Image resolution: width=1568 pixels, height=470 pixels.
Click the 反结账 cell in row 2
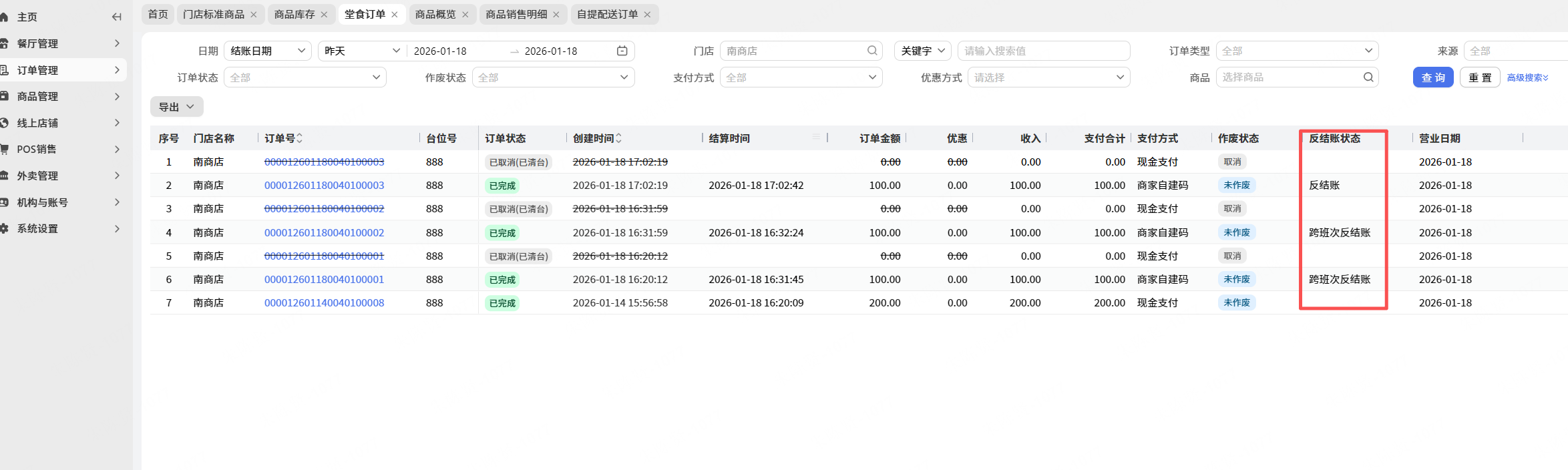[1324, 186]
